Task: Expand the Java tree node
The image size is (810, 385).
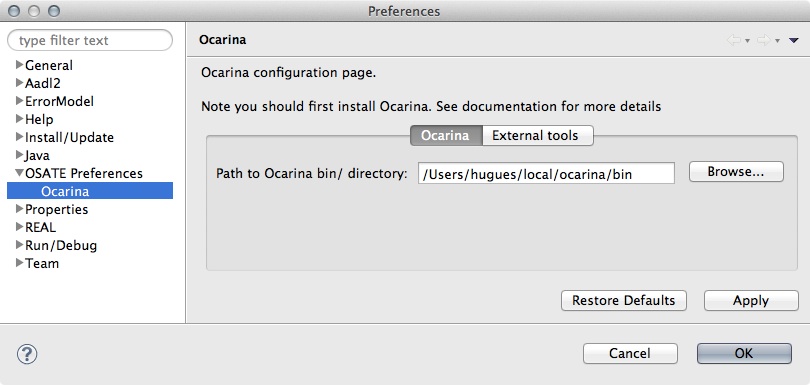Action: [20, 155]
